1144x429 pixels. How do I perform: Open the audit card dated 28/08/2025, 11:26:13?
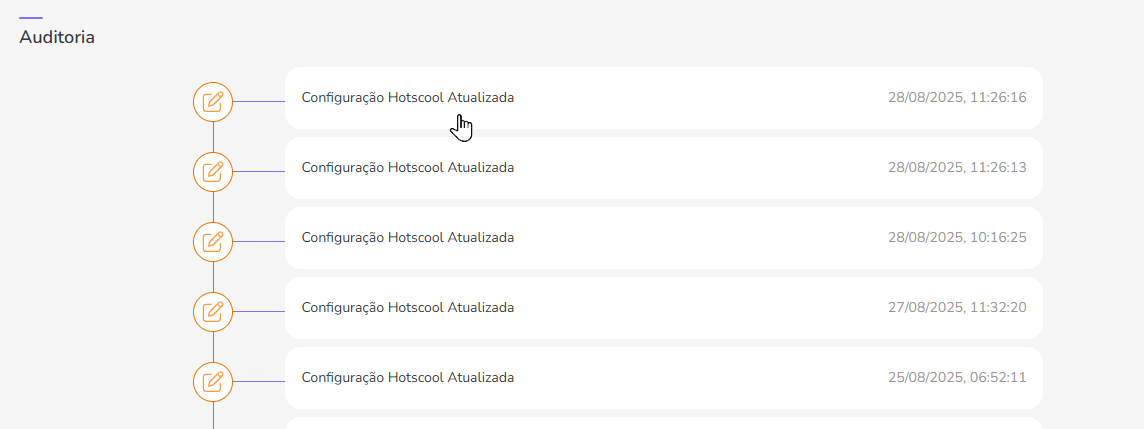pyautogui.click(x=663, y=168)
